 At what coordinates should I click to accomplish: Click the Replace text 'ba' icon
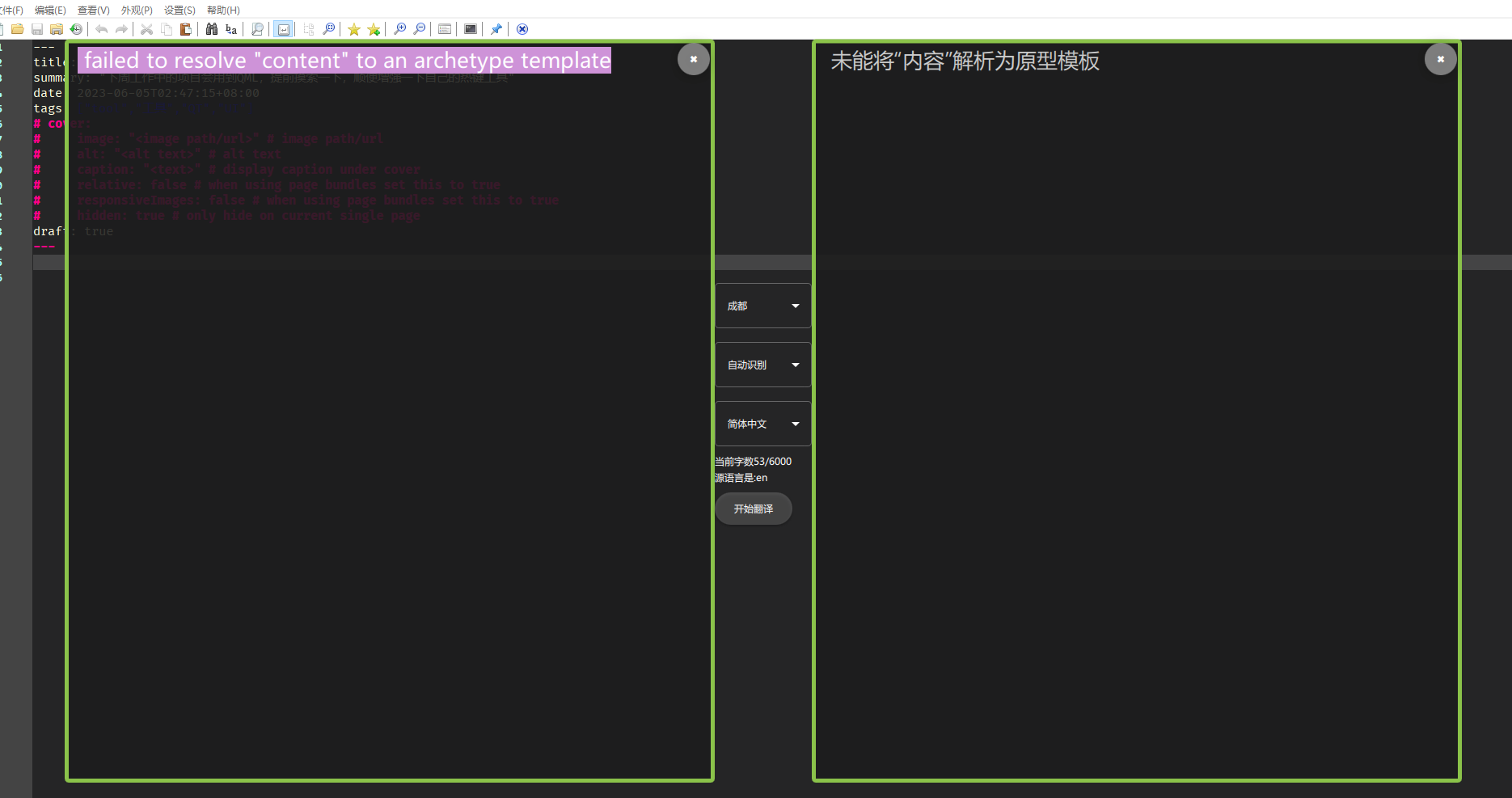click(x=231, y=29)
